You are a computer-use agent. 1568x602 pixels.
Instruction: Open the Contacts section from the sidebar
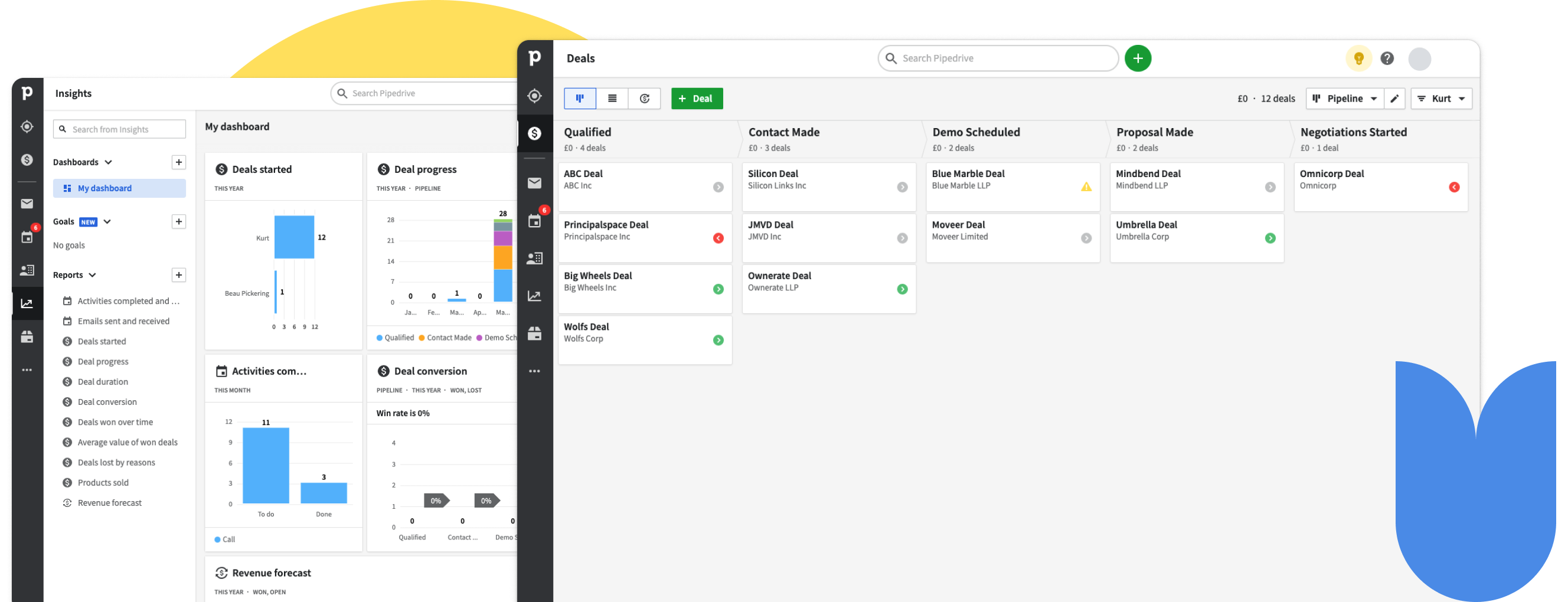point(535,258)
